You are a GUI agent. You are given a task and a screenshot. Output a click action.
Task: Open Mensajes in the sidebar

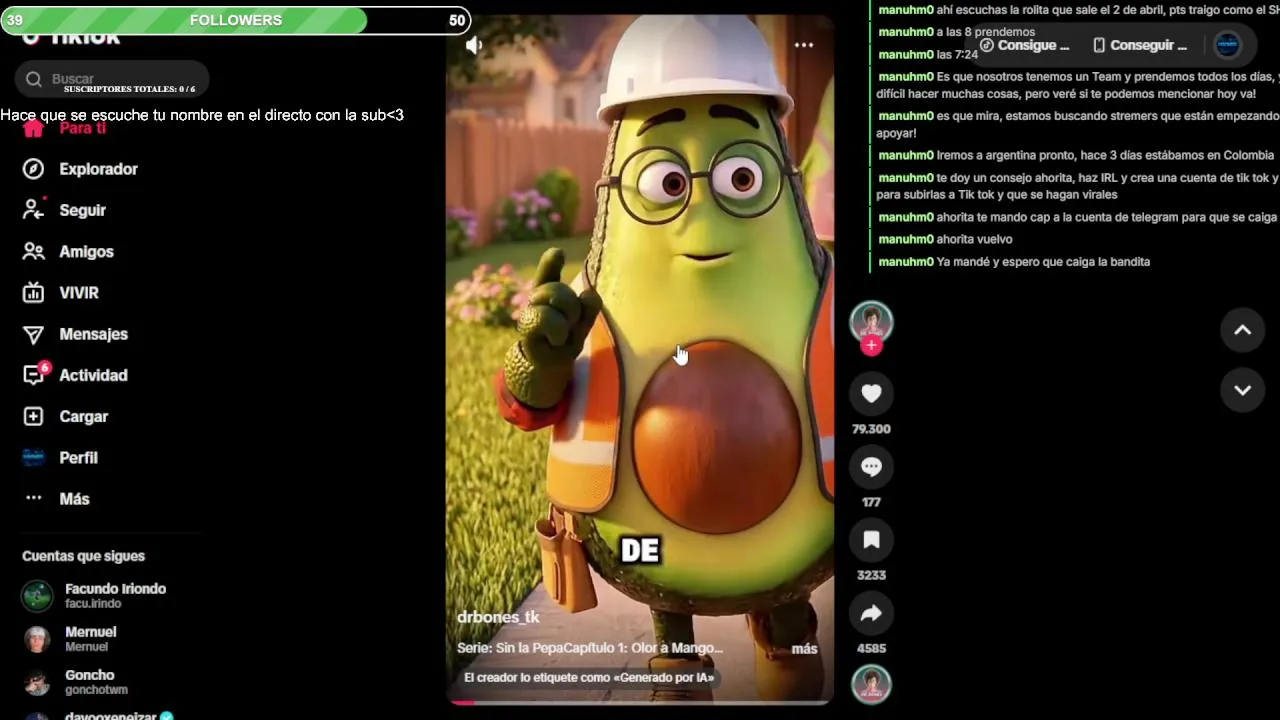[93, 334]
